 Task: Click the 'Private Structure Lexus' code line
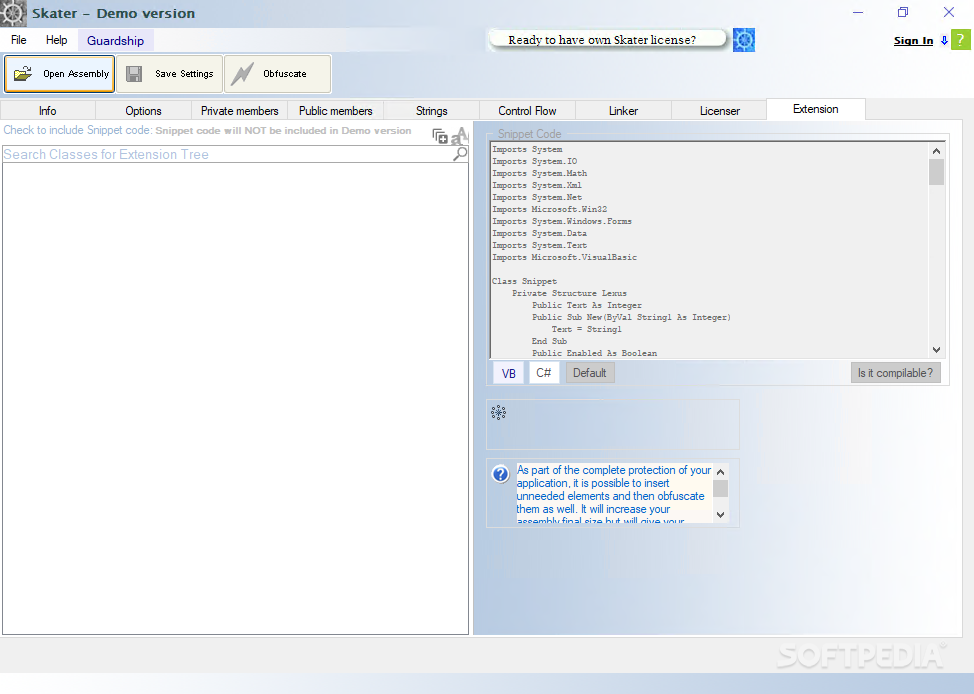[569, 293]
